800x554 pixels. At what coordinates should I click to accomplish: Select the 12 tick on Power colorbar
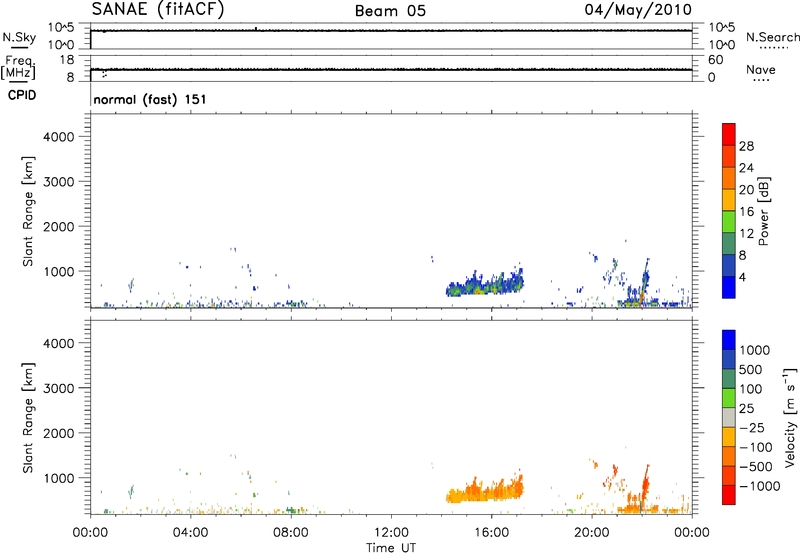(x=746, y=234)
